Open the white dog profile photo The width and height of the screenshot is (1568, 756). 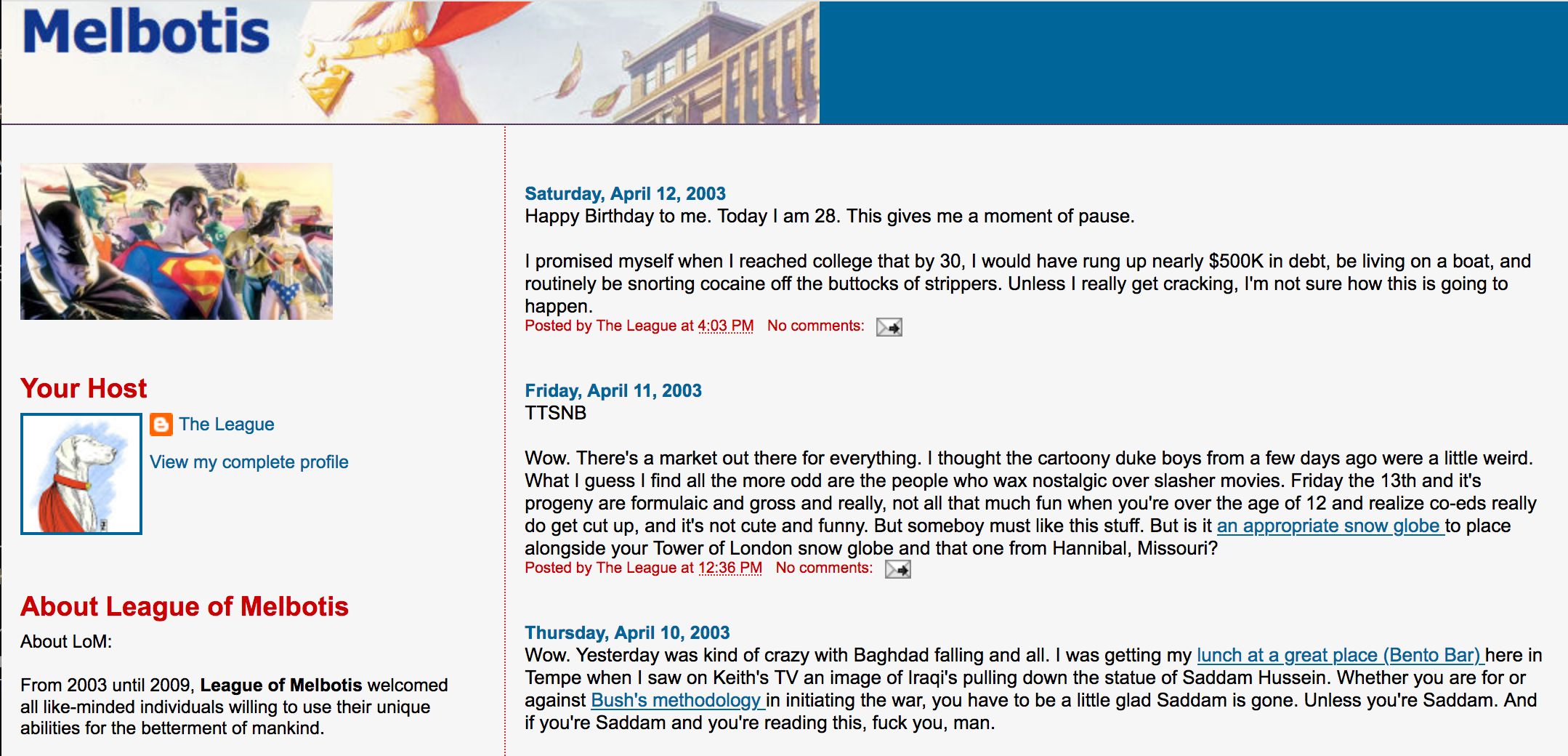pos(81,474)
